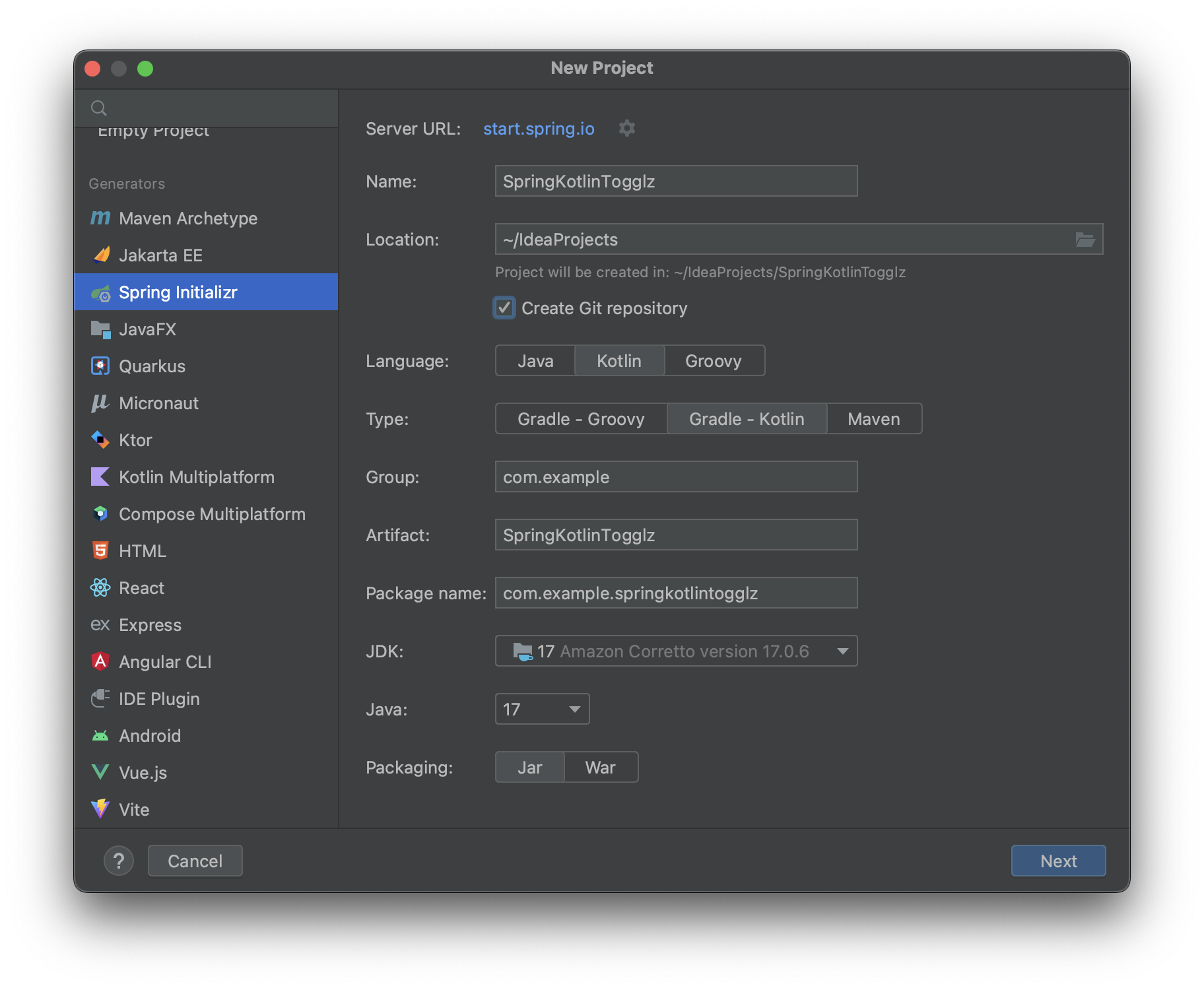Click the HTML5 shield icon
Screen dimensions: 1204x990
[x=100, y=550]
